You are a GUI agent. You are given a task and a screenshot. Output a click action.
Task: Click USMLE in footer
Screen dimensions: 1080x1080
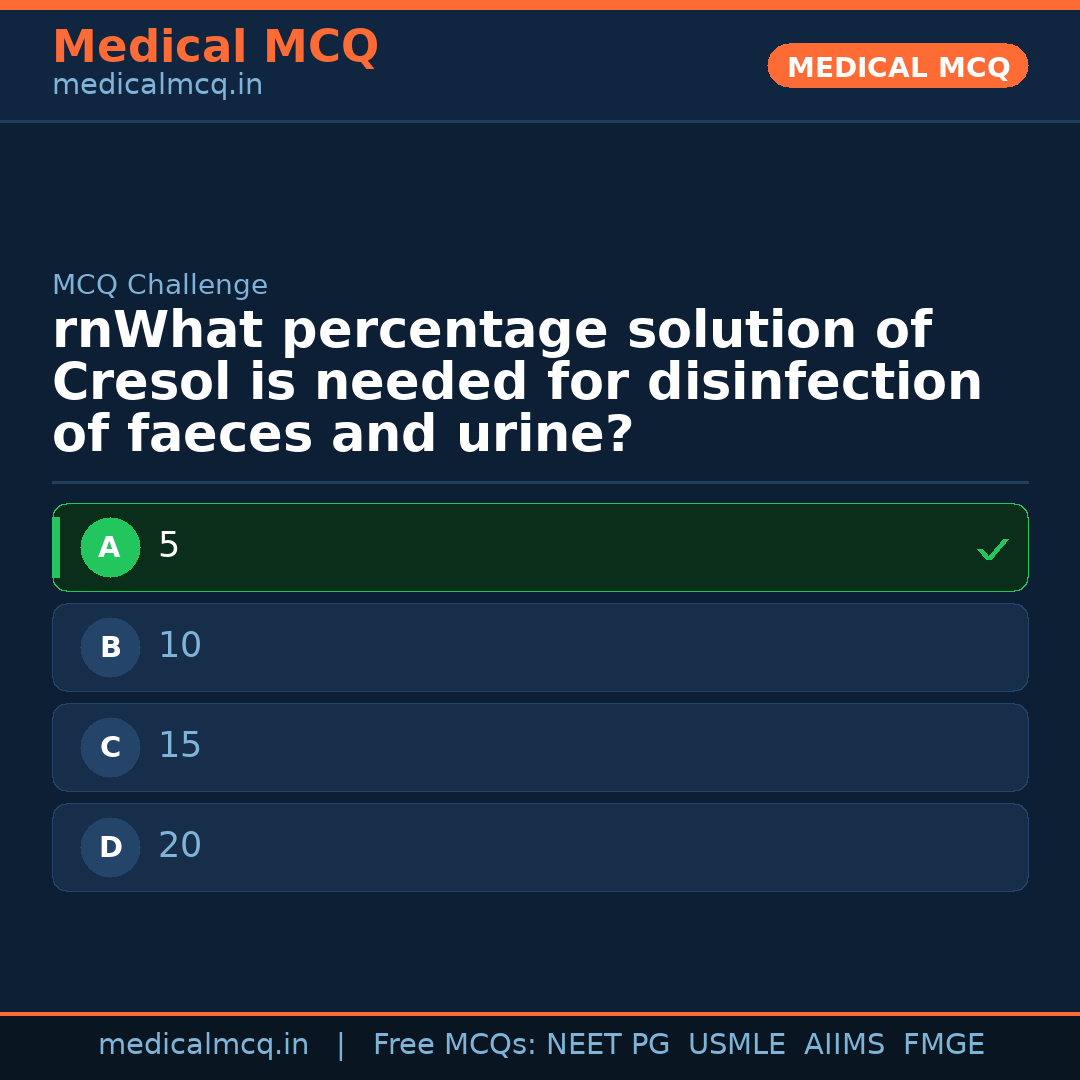[x=736, y=1045]
